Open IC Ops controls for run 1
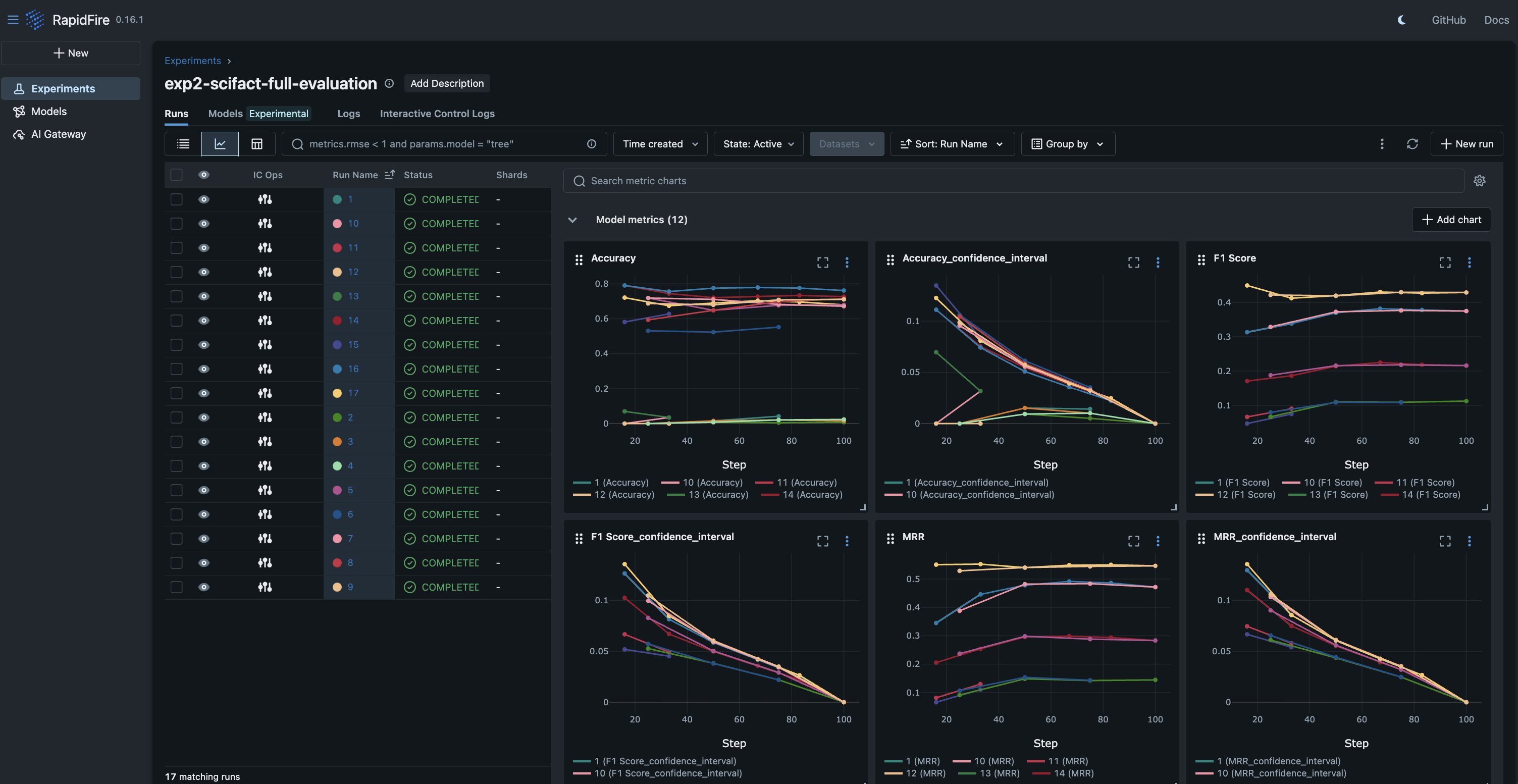The width and height of the screenshot is (1518, 784). pos(265,199)
